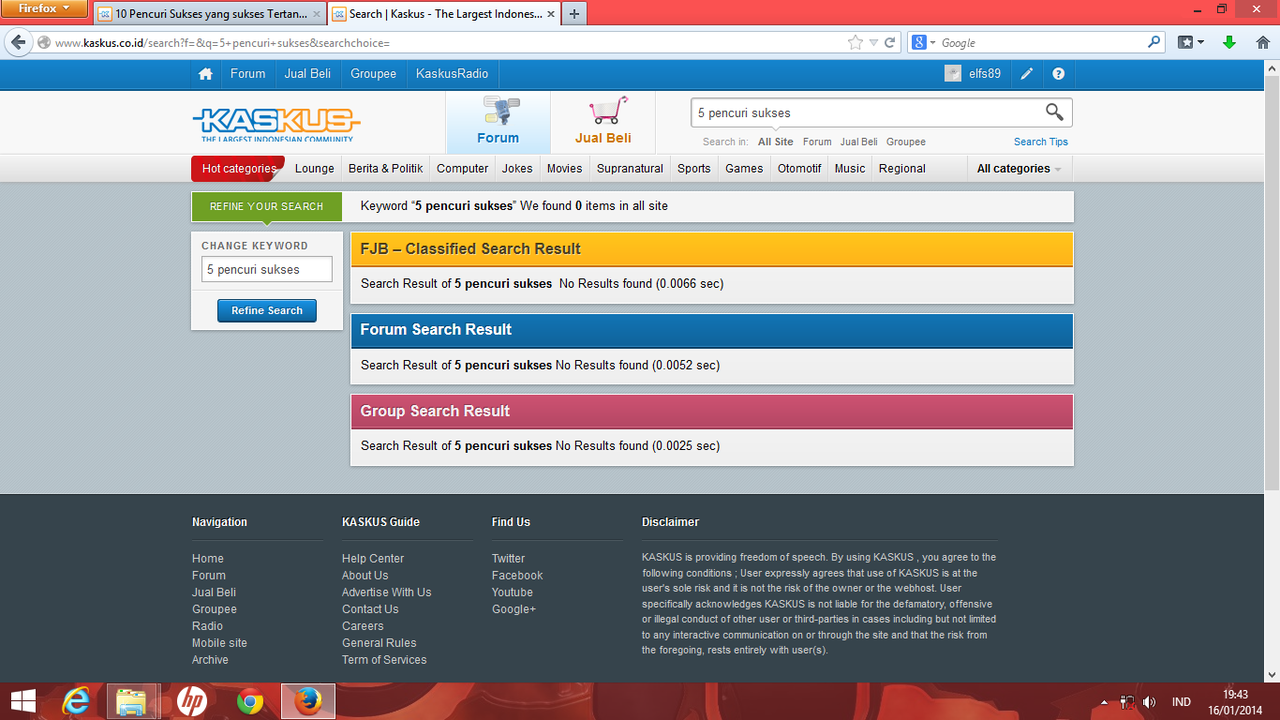The image size is (1280, 720).
Task: Show hidden tray icons arrow
Action: 1104,702
